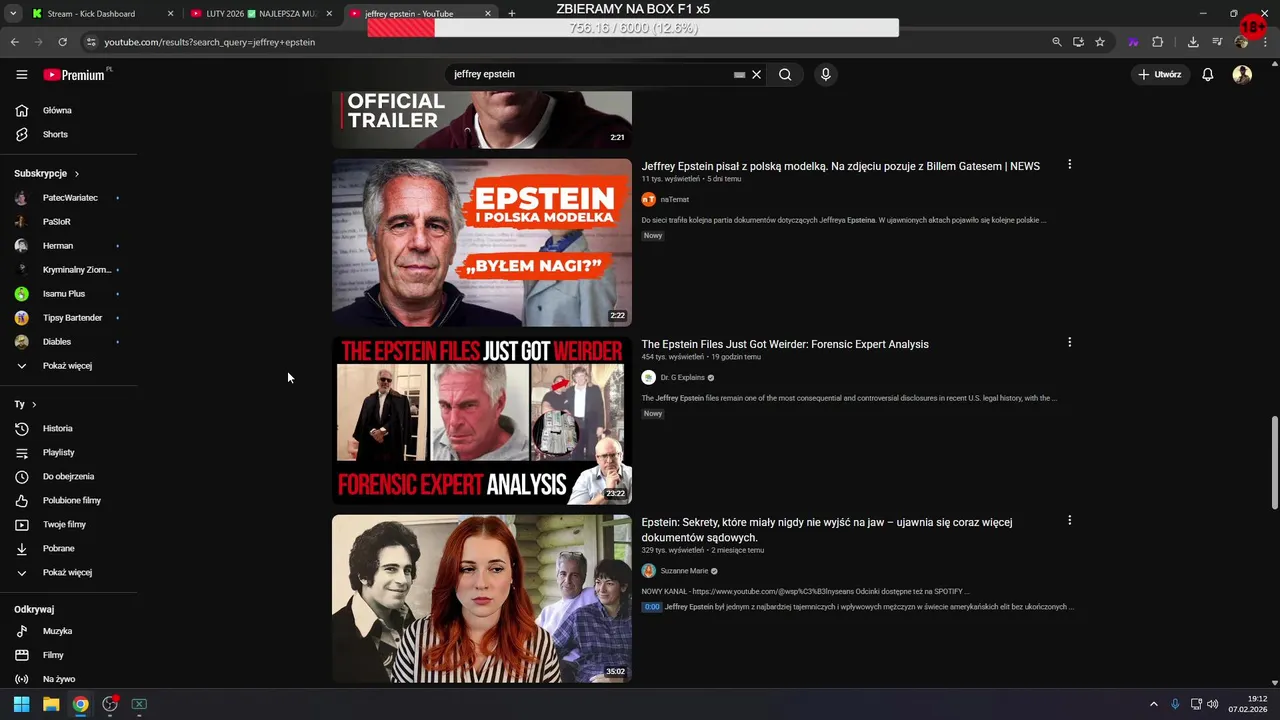Go to Główna home page

[68, 110]
